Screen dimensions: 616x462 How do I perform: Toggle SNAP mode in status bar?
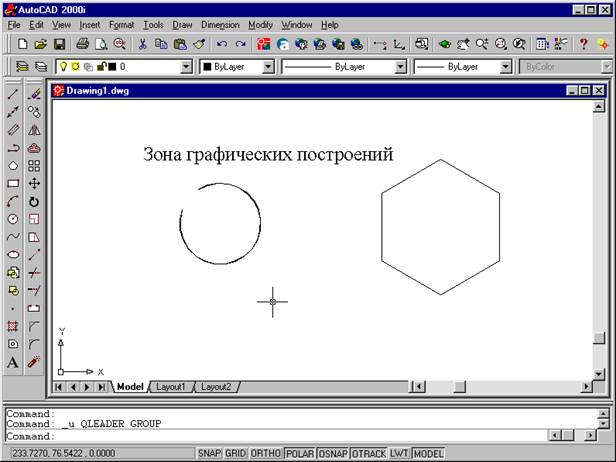[x=210, y=453]
